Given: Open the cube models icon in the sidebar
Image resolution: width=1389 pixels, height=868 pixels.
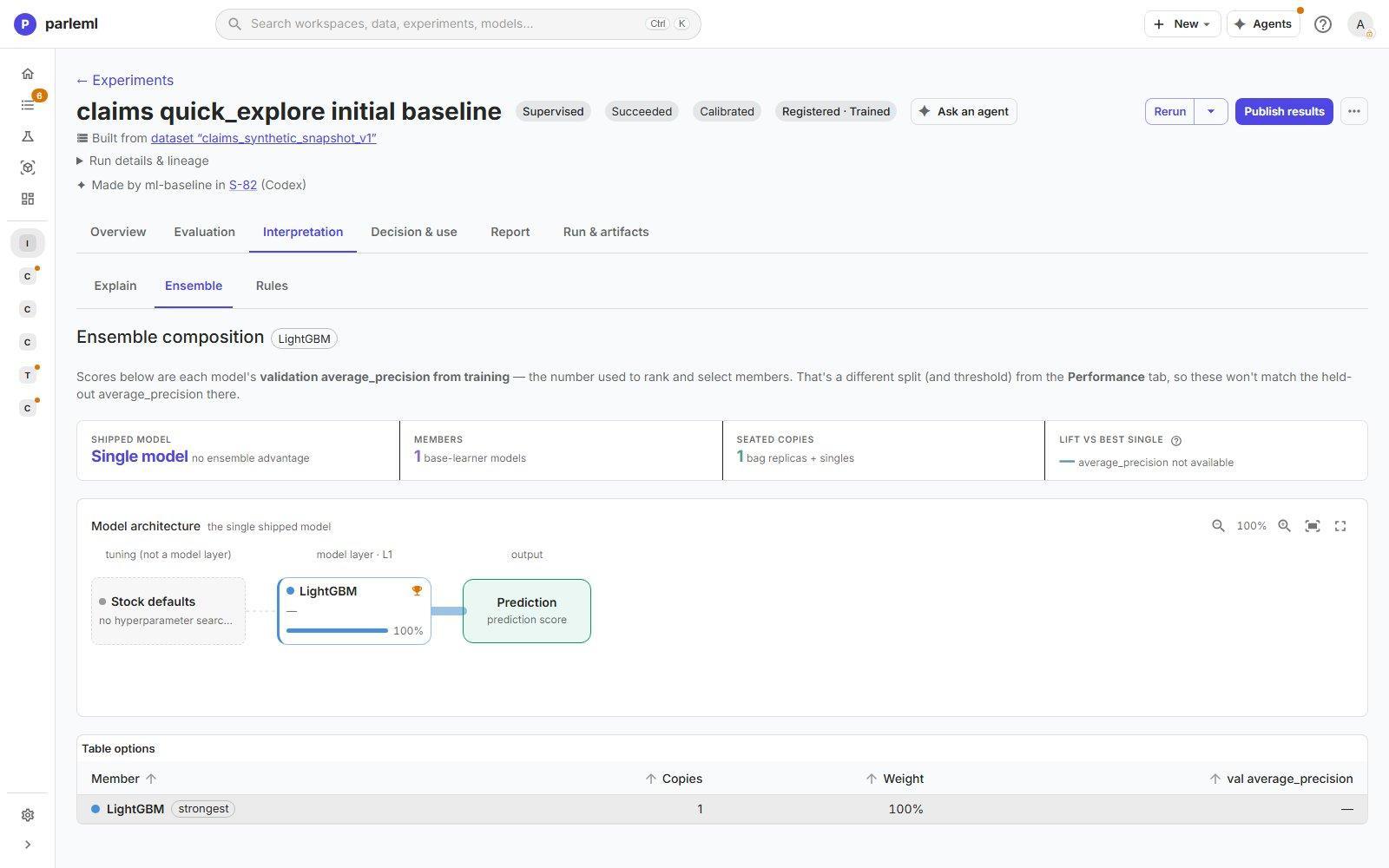Looking at the screenshot, I should click(x=28, y=168).
